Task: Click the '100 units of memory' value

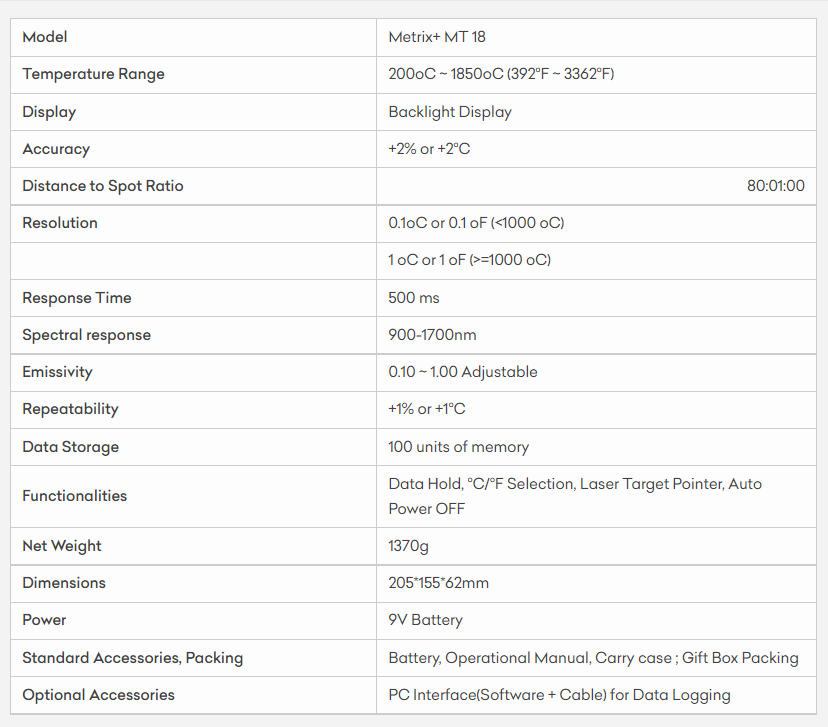Action: 459,447
